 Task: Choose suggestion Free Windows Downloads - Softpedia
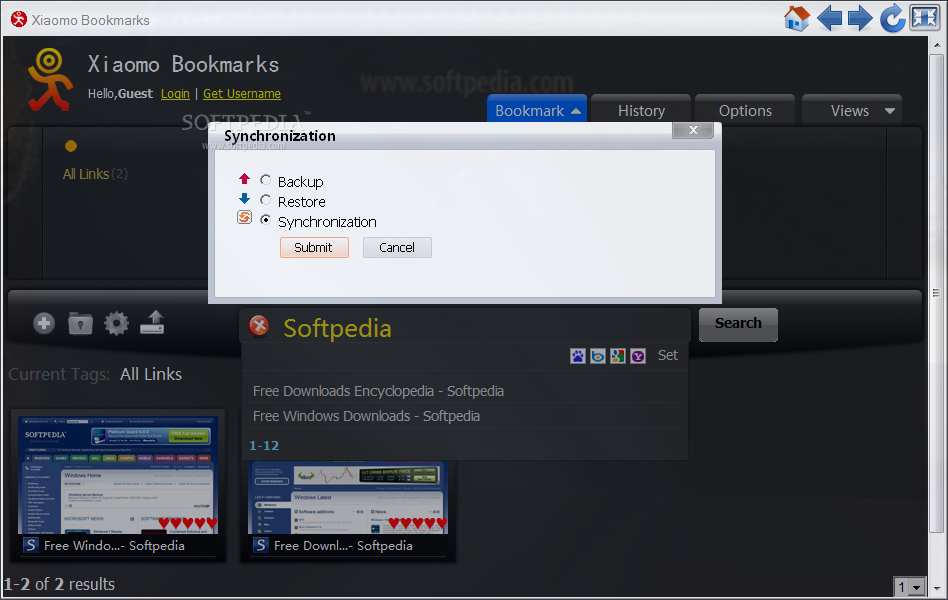(x=366, y=416)
